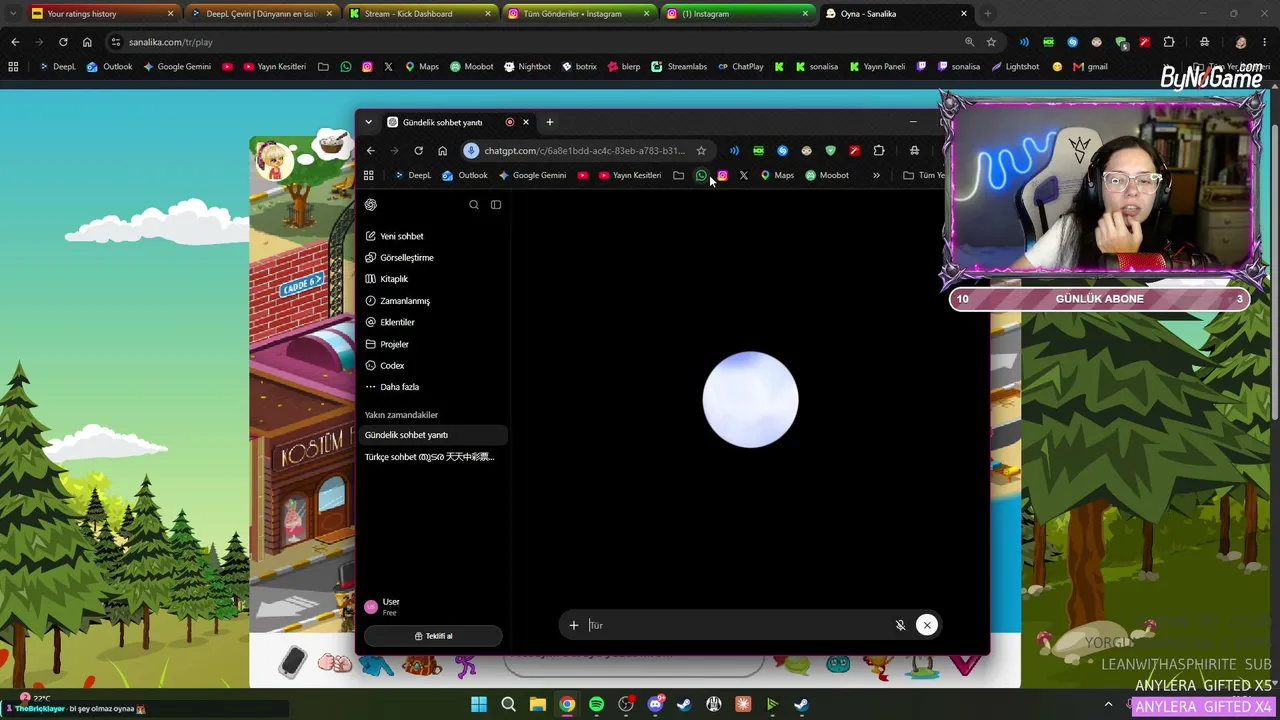Click the Teklifi al button
1280x720 pixels.
pyautogui.click(x=433, y=636)
